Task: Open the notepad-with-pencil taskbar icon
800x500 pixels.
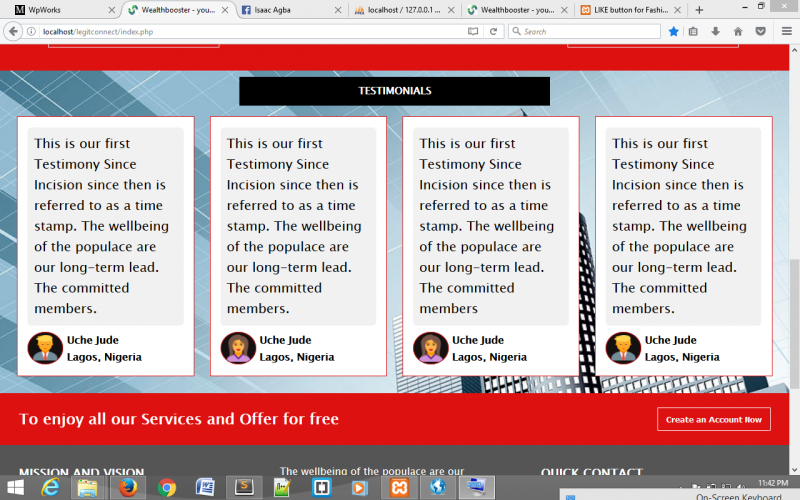Action: tap(282, 488)
